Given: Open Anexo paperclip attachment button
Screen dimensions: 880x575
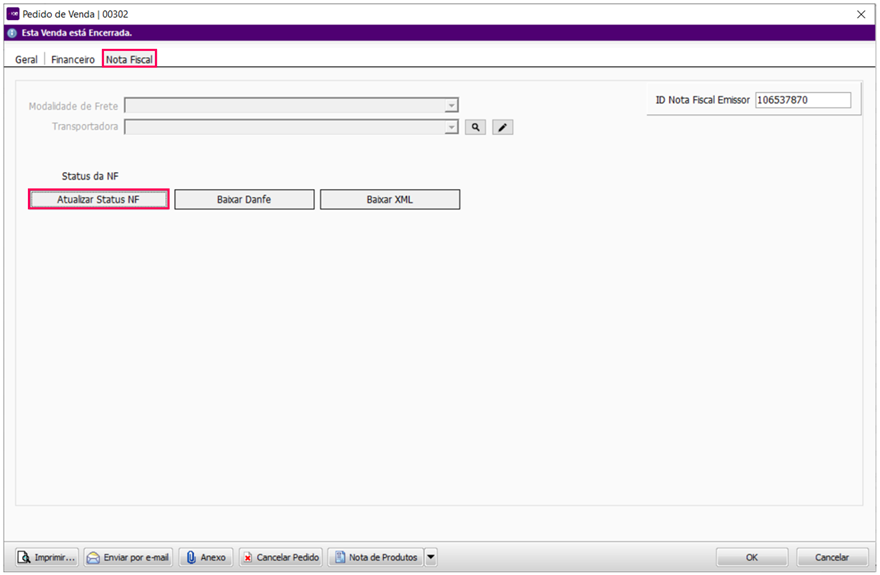Looking at the screenshot, I should [x=206, y=557].
